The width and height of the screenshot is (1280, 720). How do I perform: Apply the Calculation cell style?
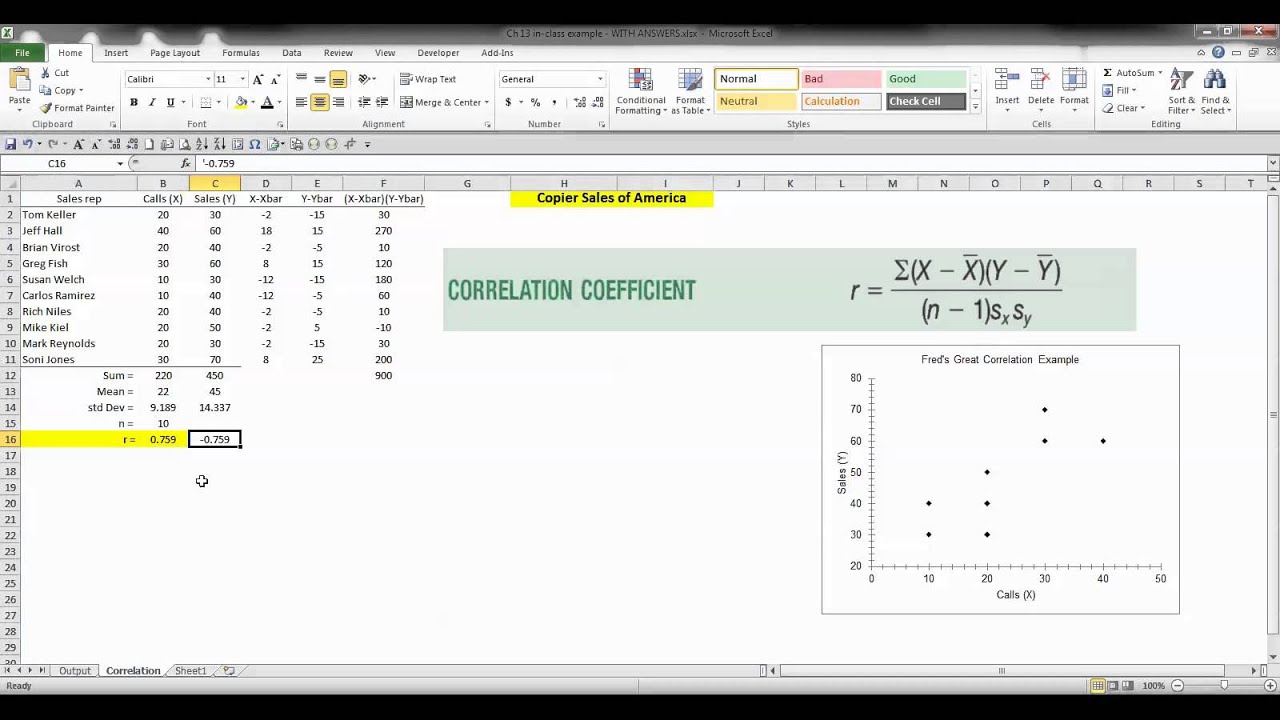840,101
